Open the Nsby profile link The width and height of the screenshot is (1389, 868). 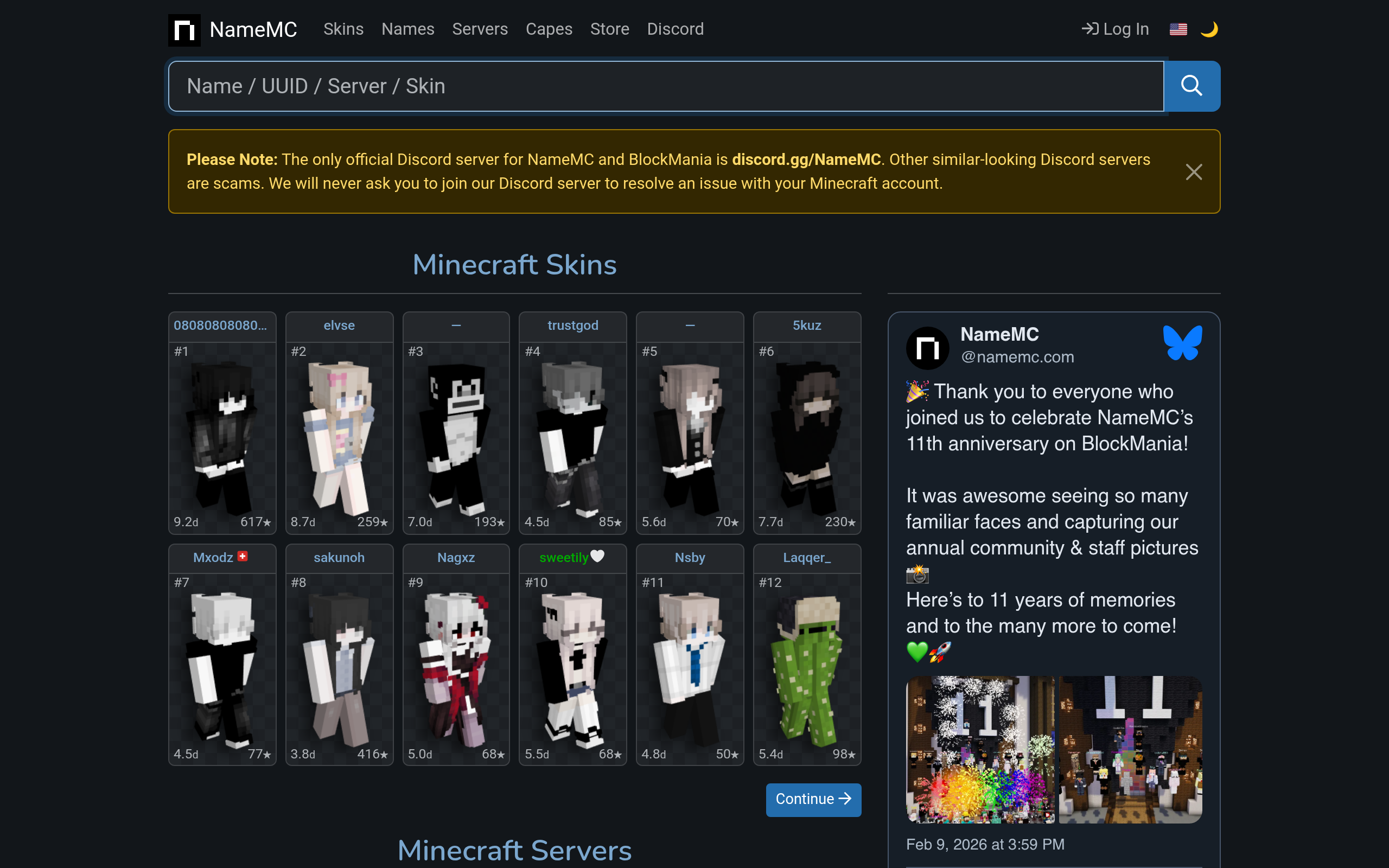point(690,558)
